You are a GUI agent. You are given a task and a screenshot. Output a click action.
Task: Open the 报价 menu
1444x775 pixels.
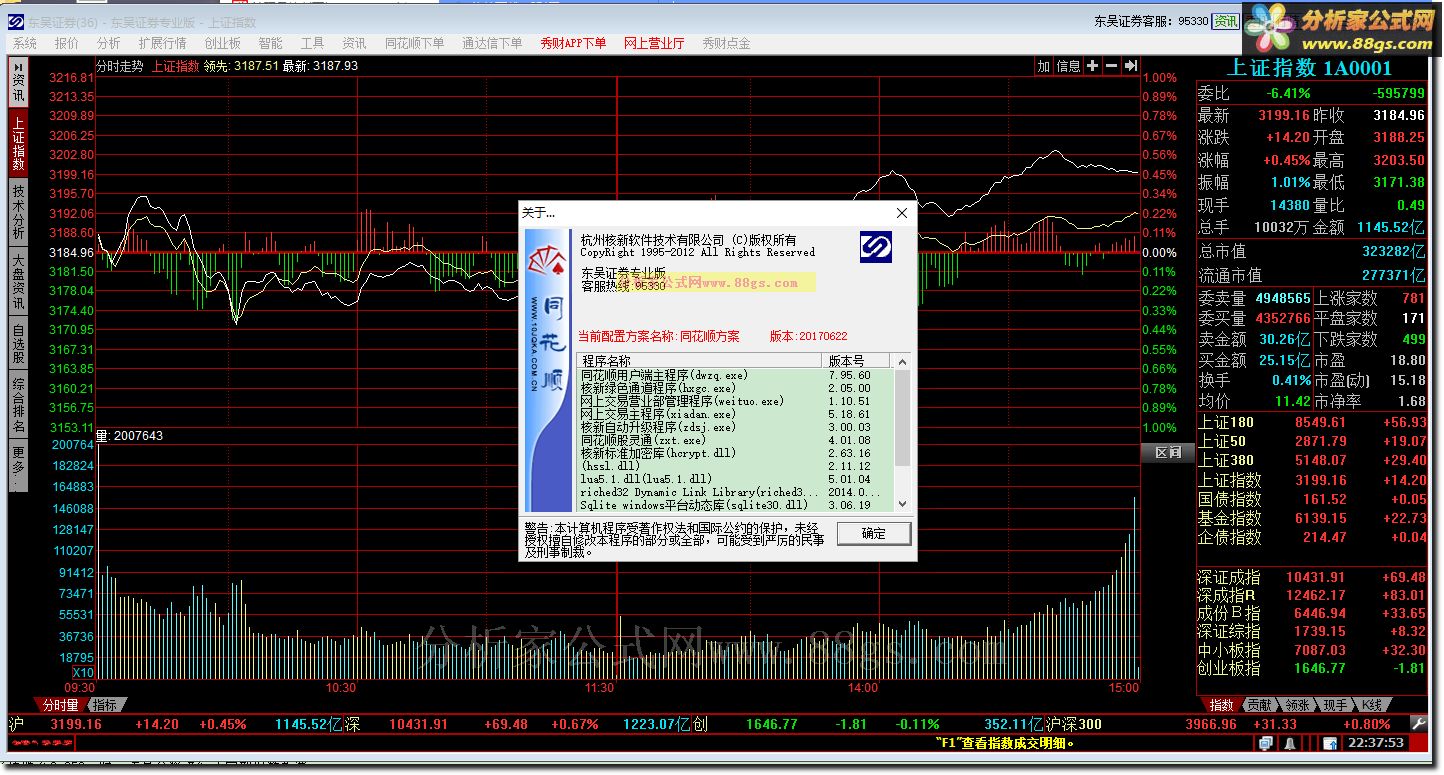(67, 43)
